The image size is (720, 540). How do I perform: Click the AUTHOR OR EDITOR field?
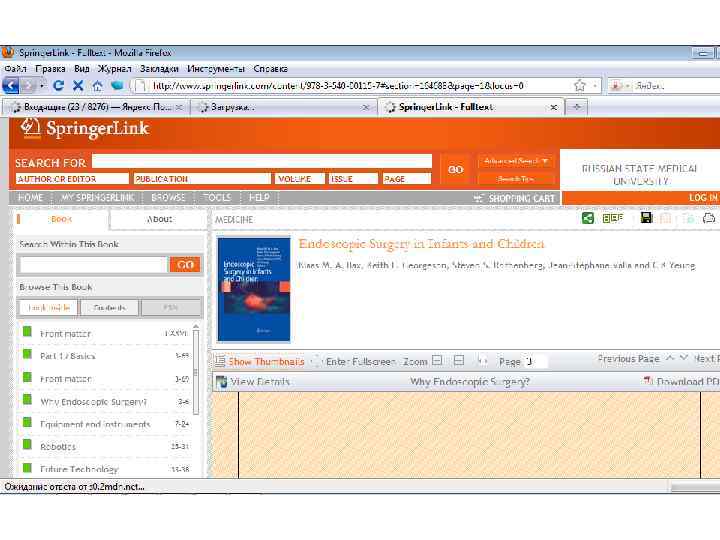tap(72, 179)
